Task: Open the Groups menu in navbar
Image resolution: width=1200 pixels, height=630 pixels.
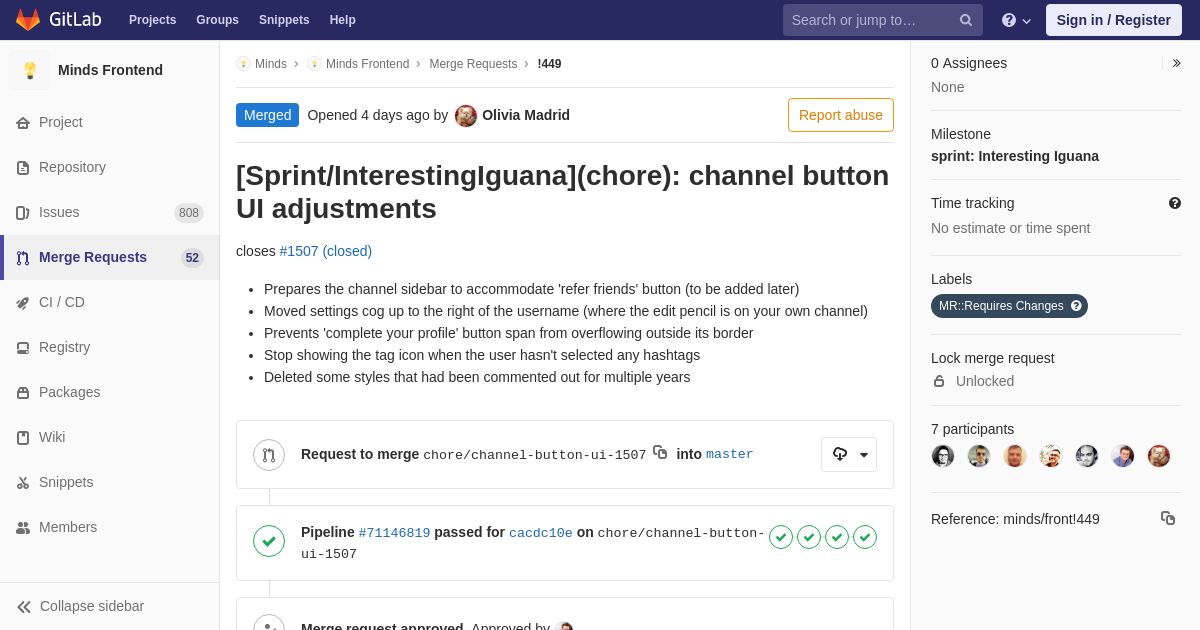Action: tap(217, 20)
